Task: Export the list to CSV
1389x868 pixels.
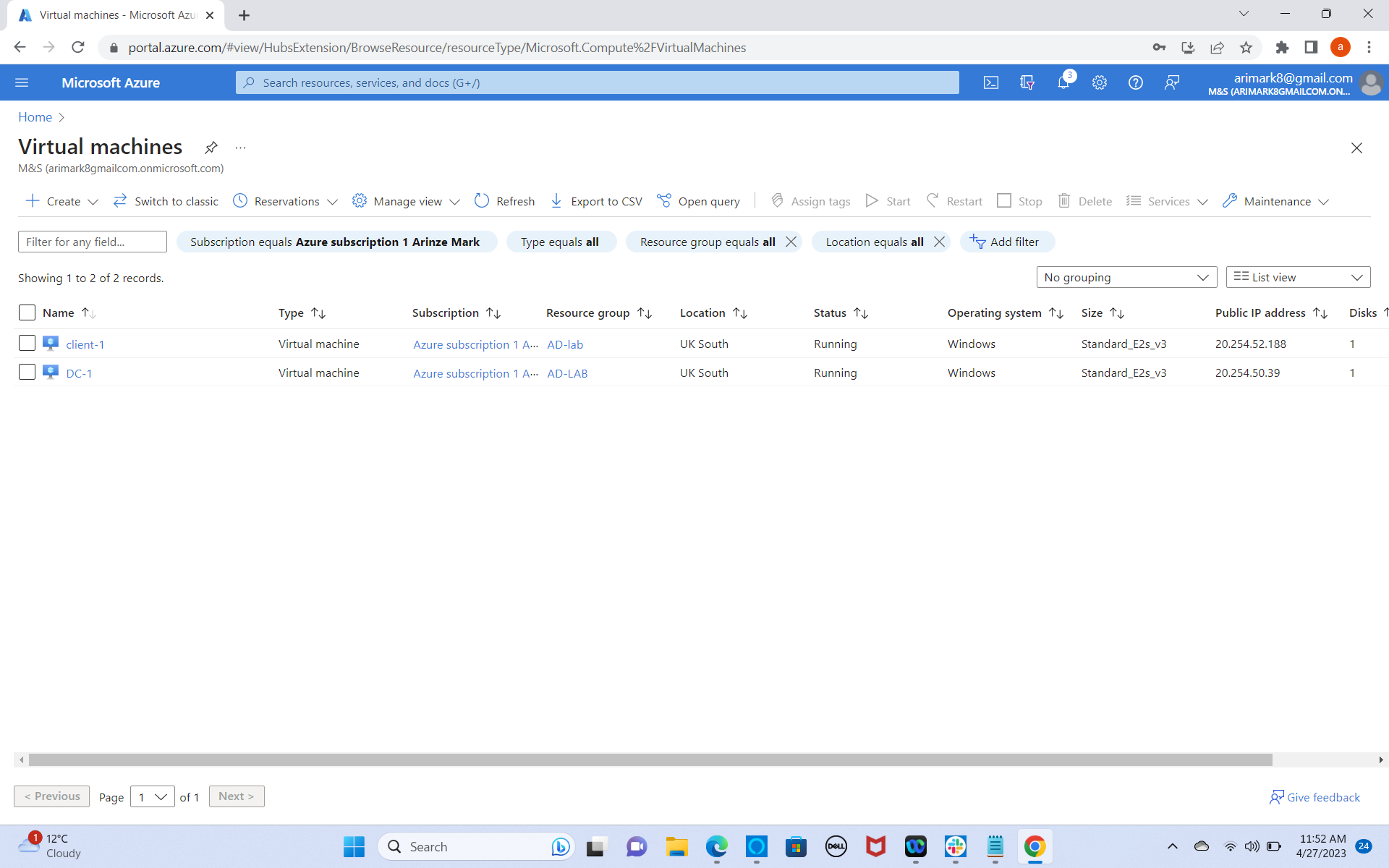Action: pyautogui.click(x=595, y=201)
